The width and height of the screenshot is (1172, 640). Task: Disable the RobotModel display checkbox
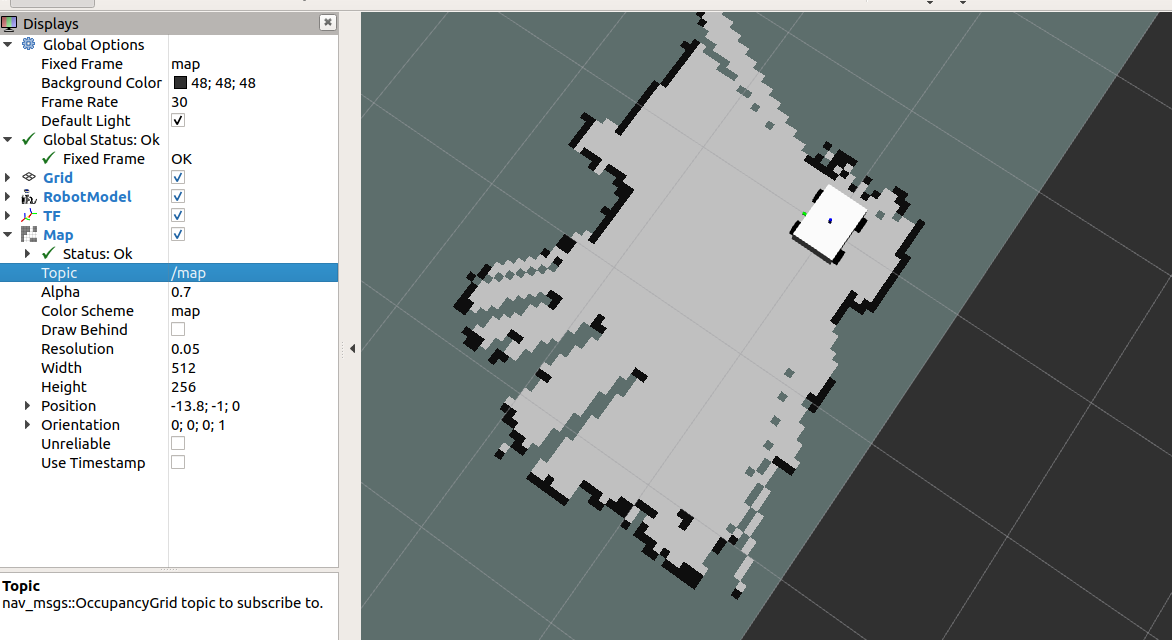178,197
